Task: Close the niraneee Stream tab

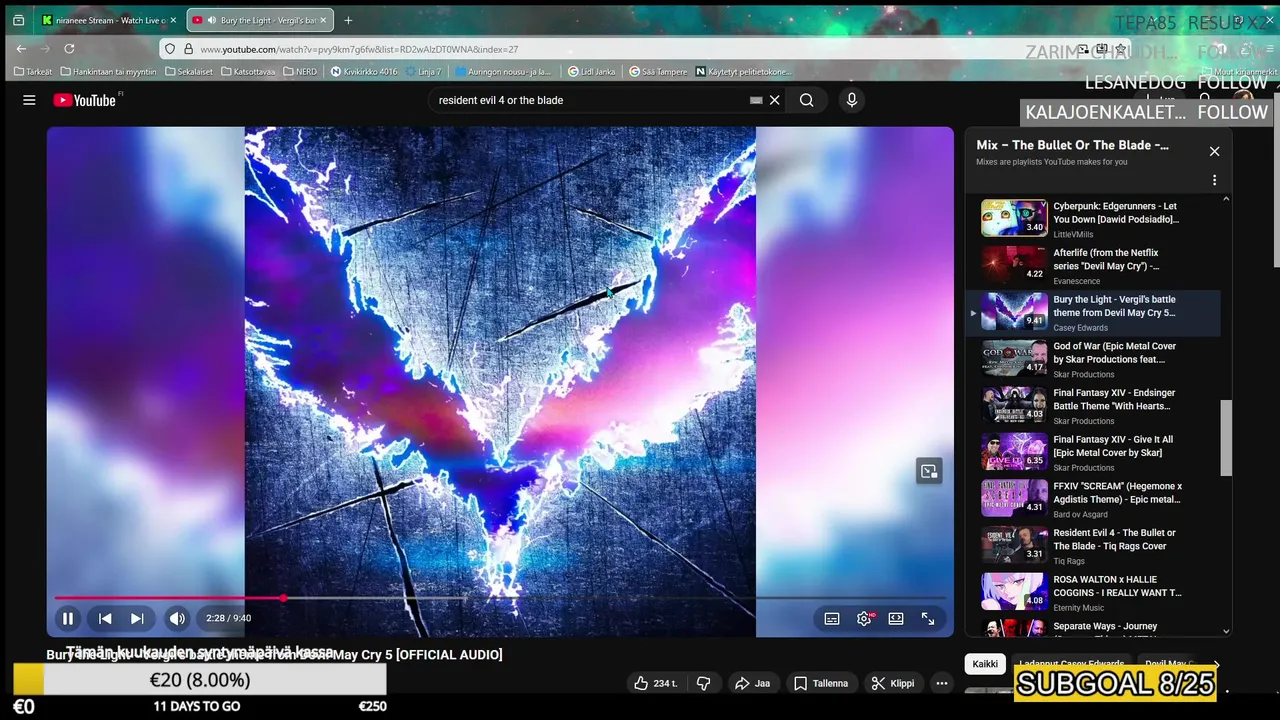Action: [x=172, y=20]
